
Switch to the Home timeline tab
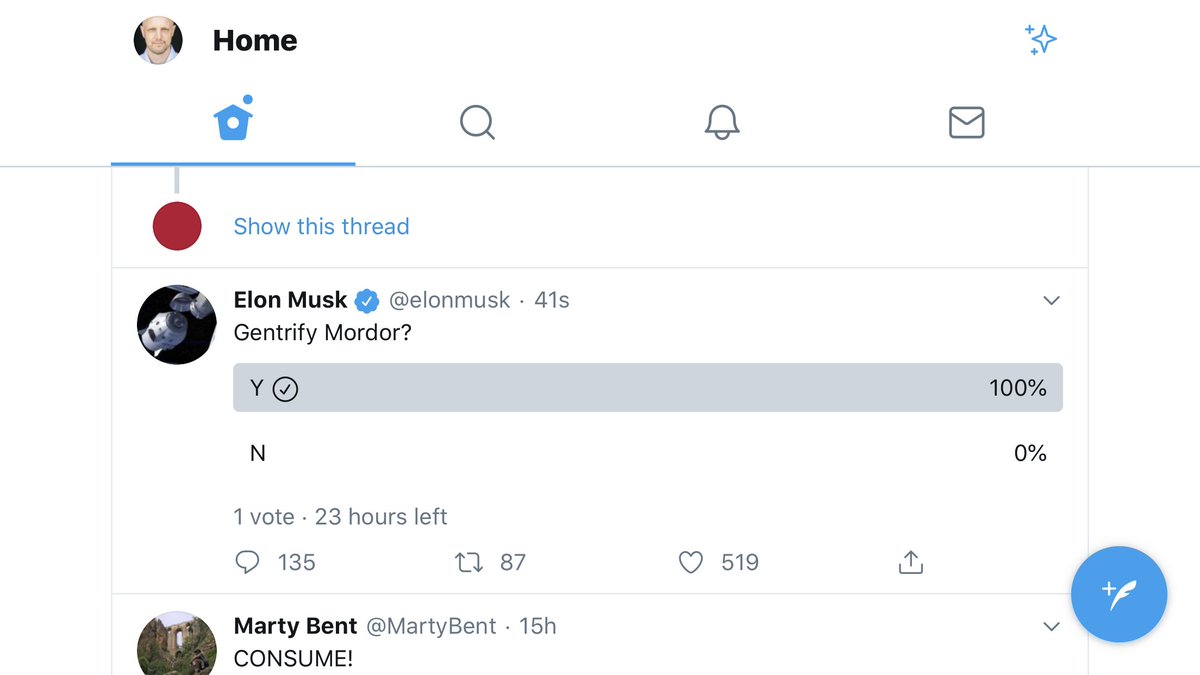tap(233, 123)
